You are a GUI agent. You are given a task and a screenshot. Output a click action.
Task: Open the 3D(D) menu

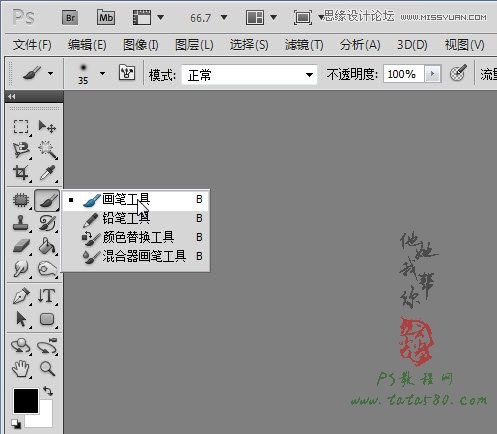(x=412, y=45)
